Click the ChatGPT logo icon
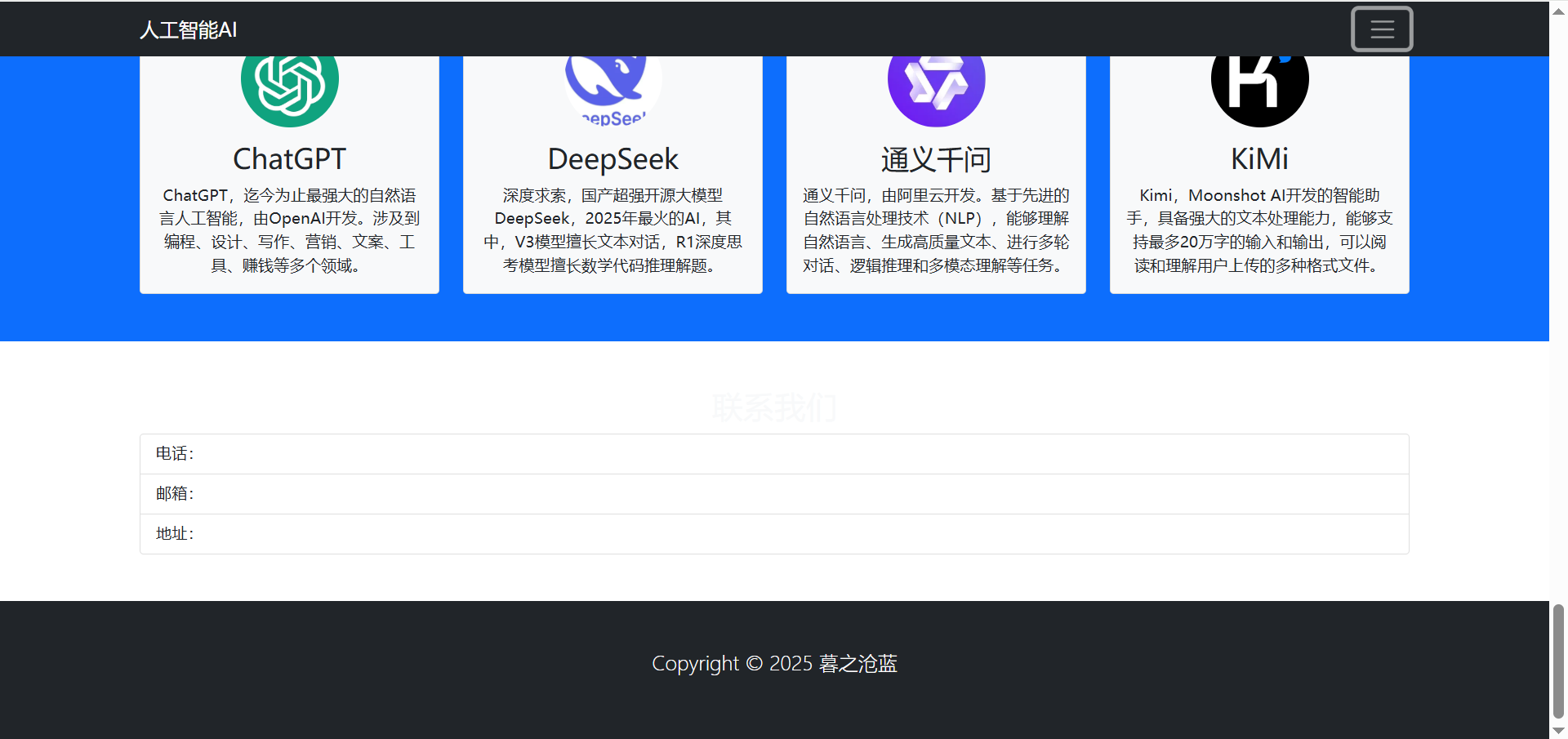This screenshot has height=739, width=1568. [290, 91]
